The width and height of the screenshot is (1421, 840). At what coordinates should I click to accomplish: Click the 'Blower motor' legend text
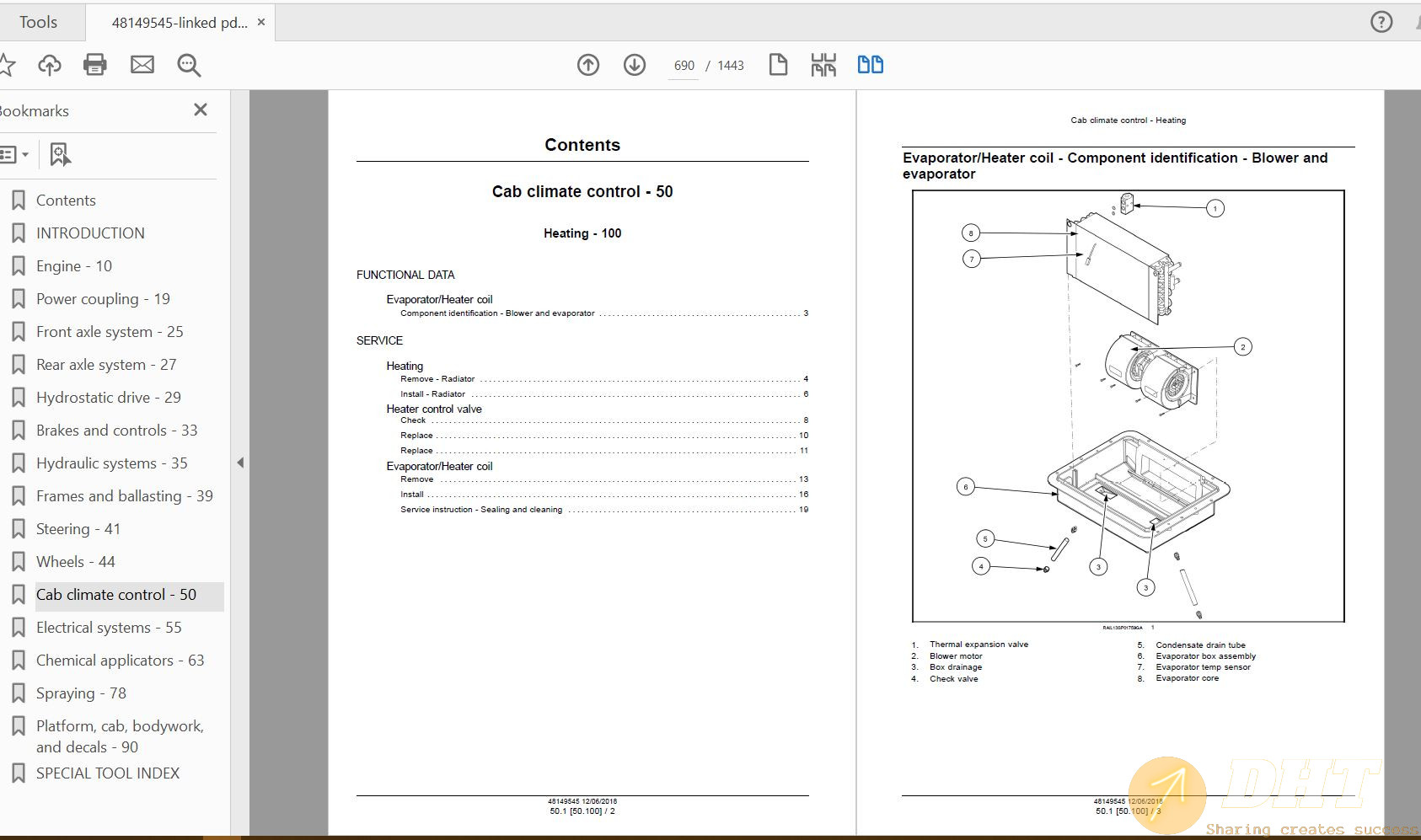(x=956, y=656)
